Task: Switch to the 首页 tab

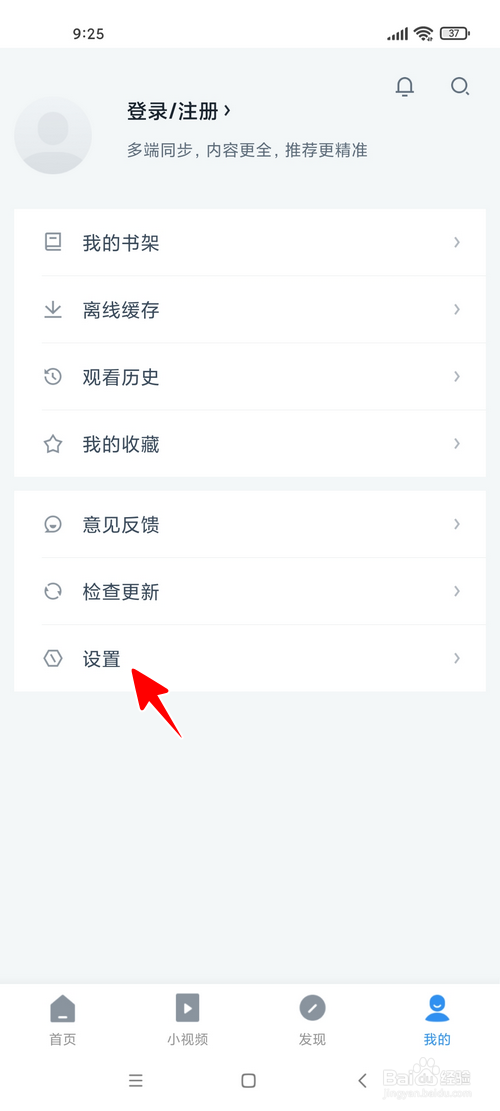Action: (x=62, y=1020)
